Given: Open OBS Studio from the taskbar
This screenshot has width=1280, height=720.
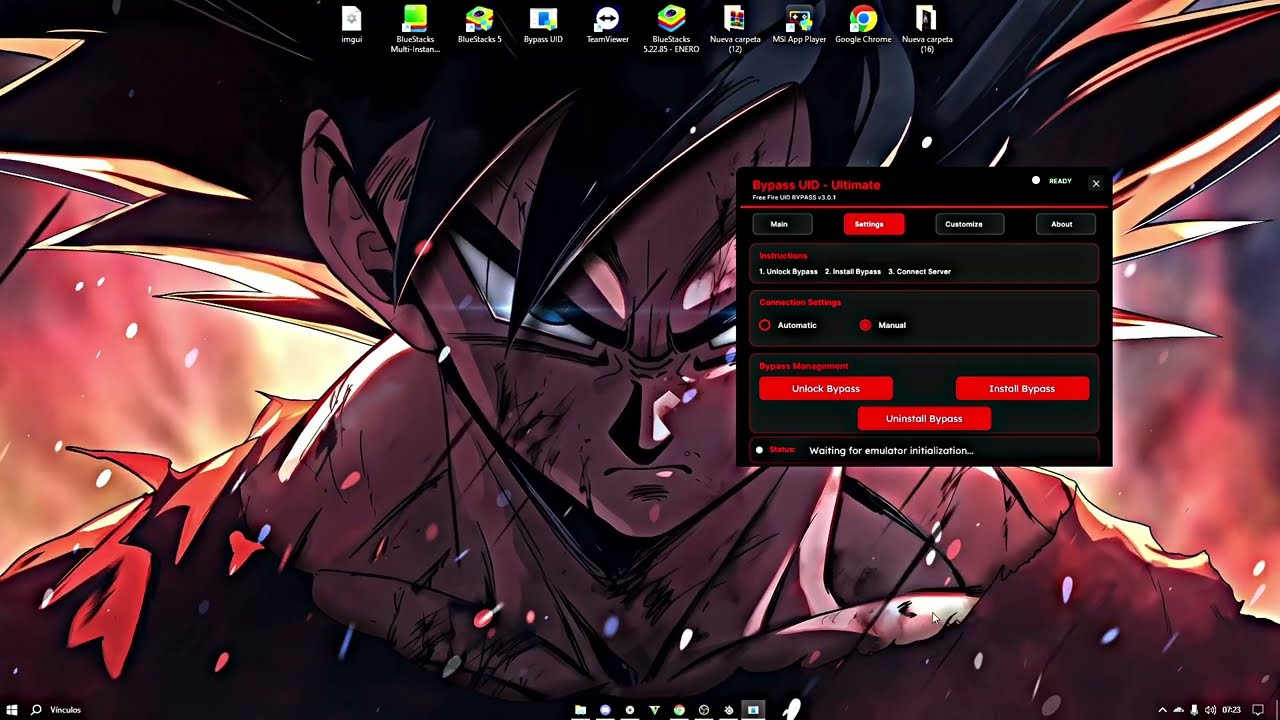Looking at the screenshot, I should point(704,710).
